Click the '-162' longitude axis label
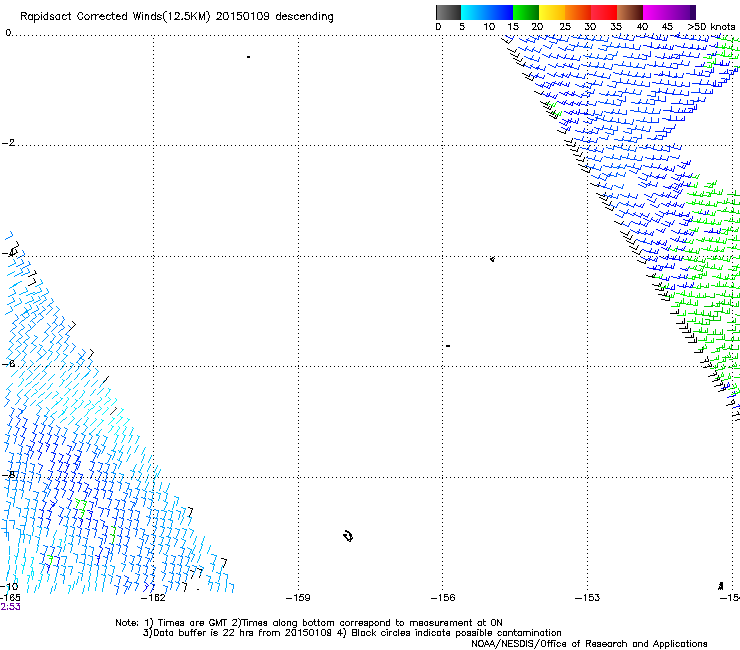The image size is (740, 650). click(x=153, y=598)
